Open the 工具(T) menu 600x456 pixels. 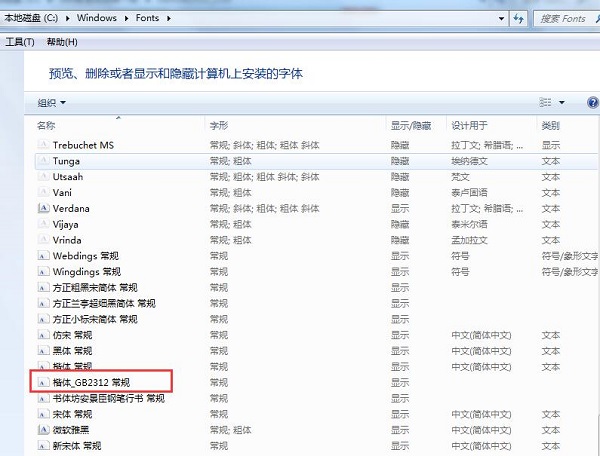[20, 42]
